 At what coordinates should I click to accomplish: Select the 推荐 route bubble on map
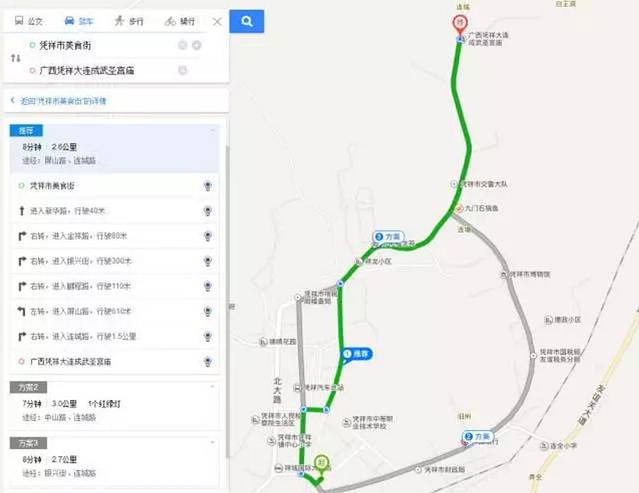point(357,354)
